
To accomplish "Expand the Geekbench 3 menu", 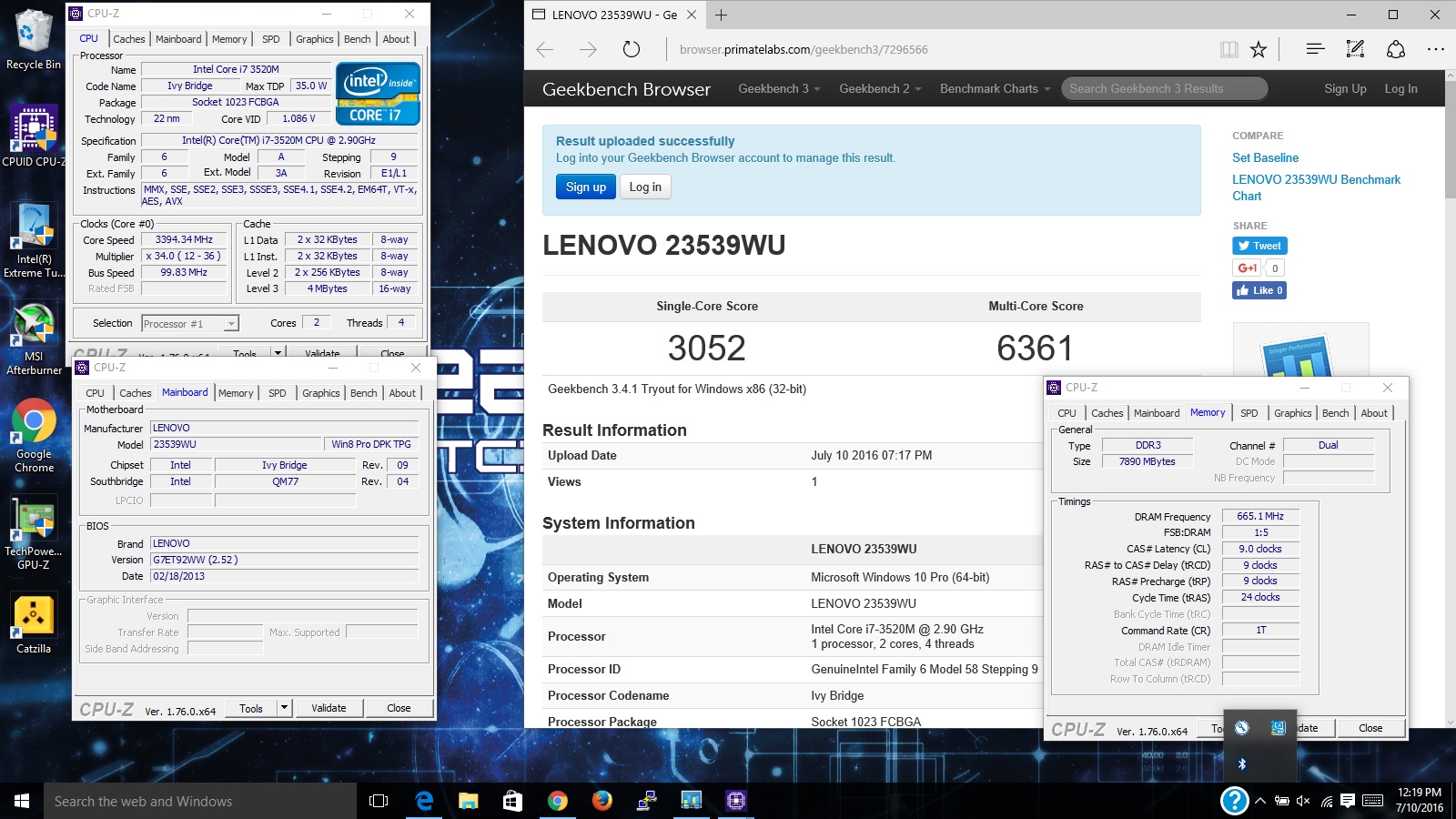I will pos(779,88).
